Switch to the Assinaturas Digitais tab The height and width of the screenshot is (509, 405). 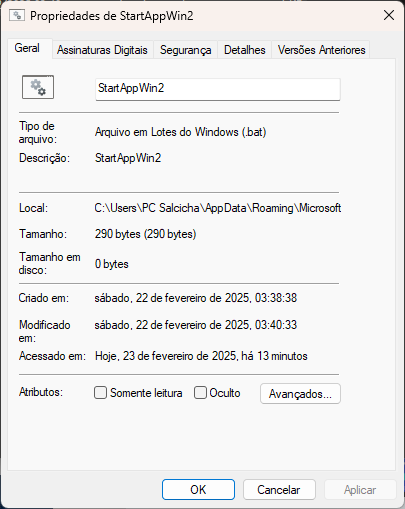(x=102, y=50)
